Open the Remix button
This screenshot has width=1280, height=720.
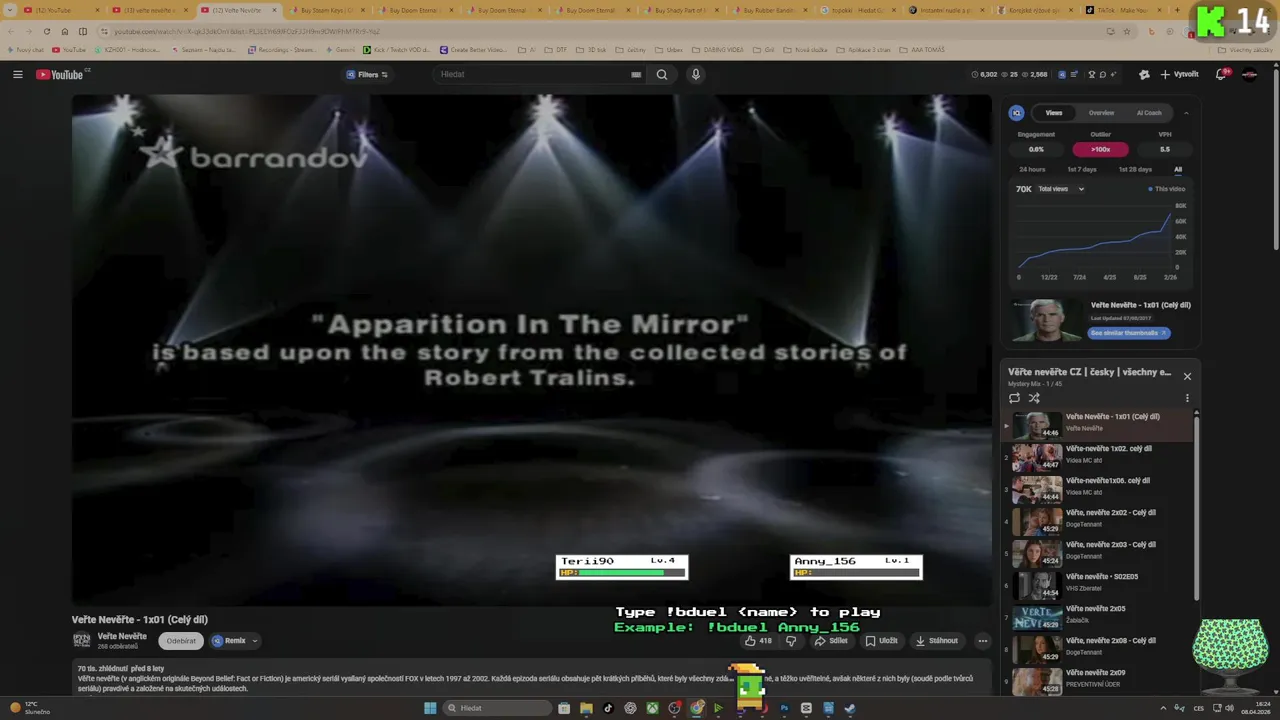pyautogui.click(x=229, y=641)
